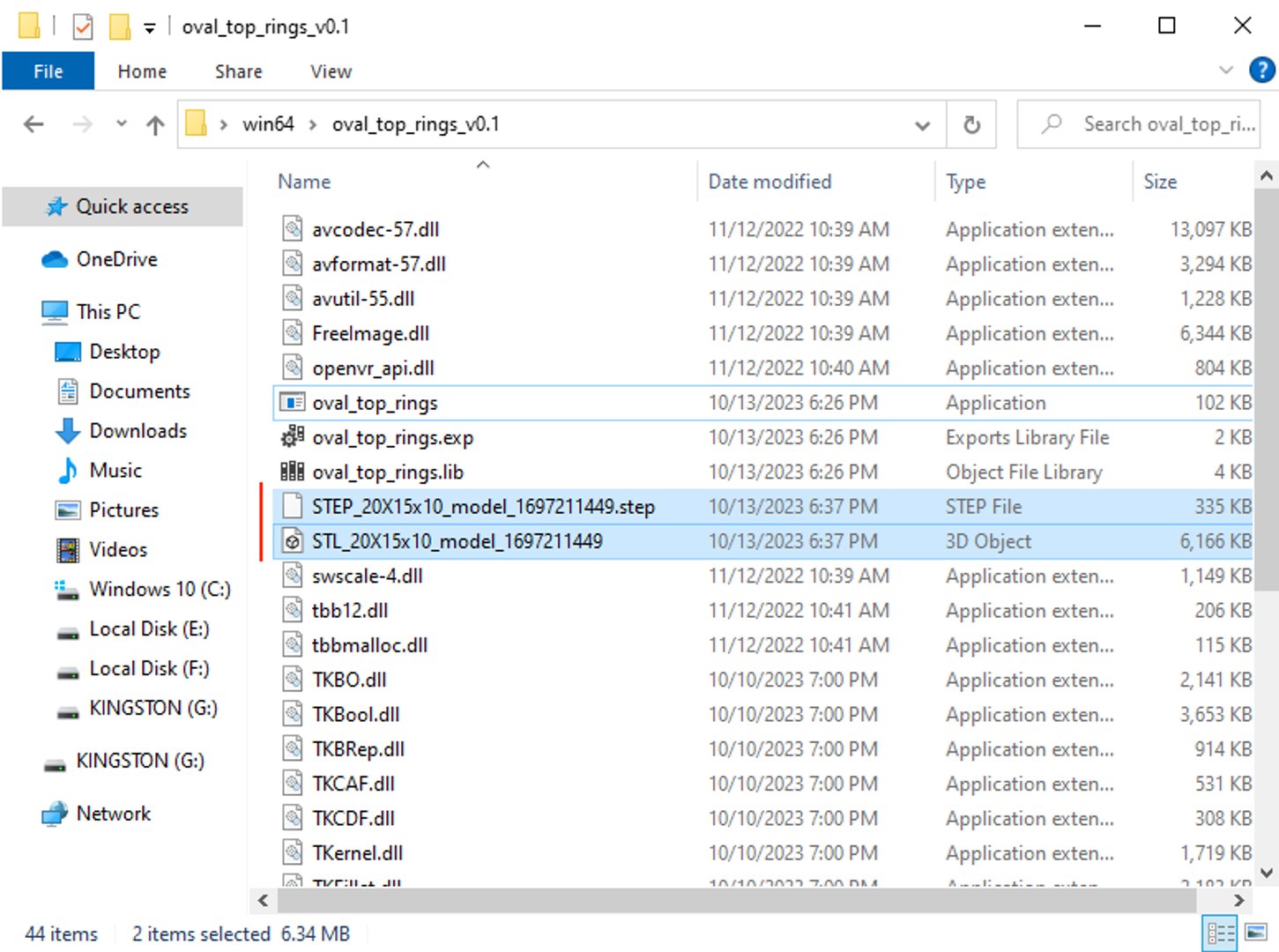Viewport: 1279px width, 952px height.
Task: Select Quick access in navigation pane
Action: (122, 206)
